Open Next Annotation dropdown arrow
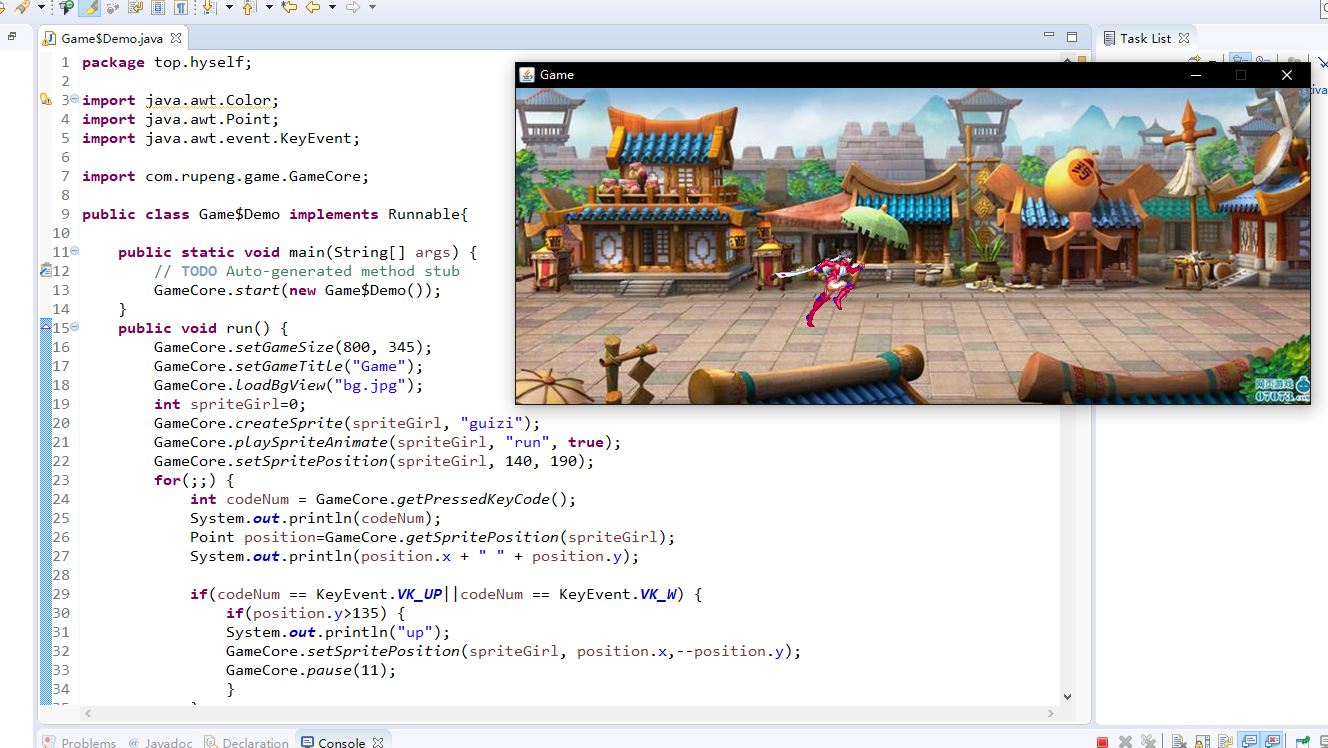The height and width of the screenshot is (748, 1328). pos(229,7)
